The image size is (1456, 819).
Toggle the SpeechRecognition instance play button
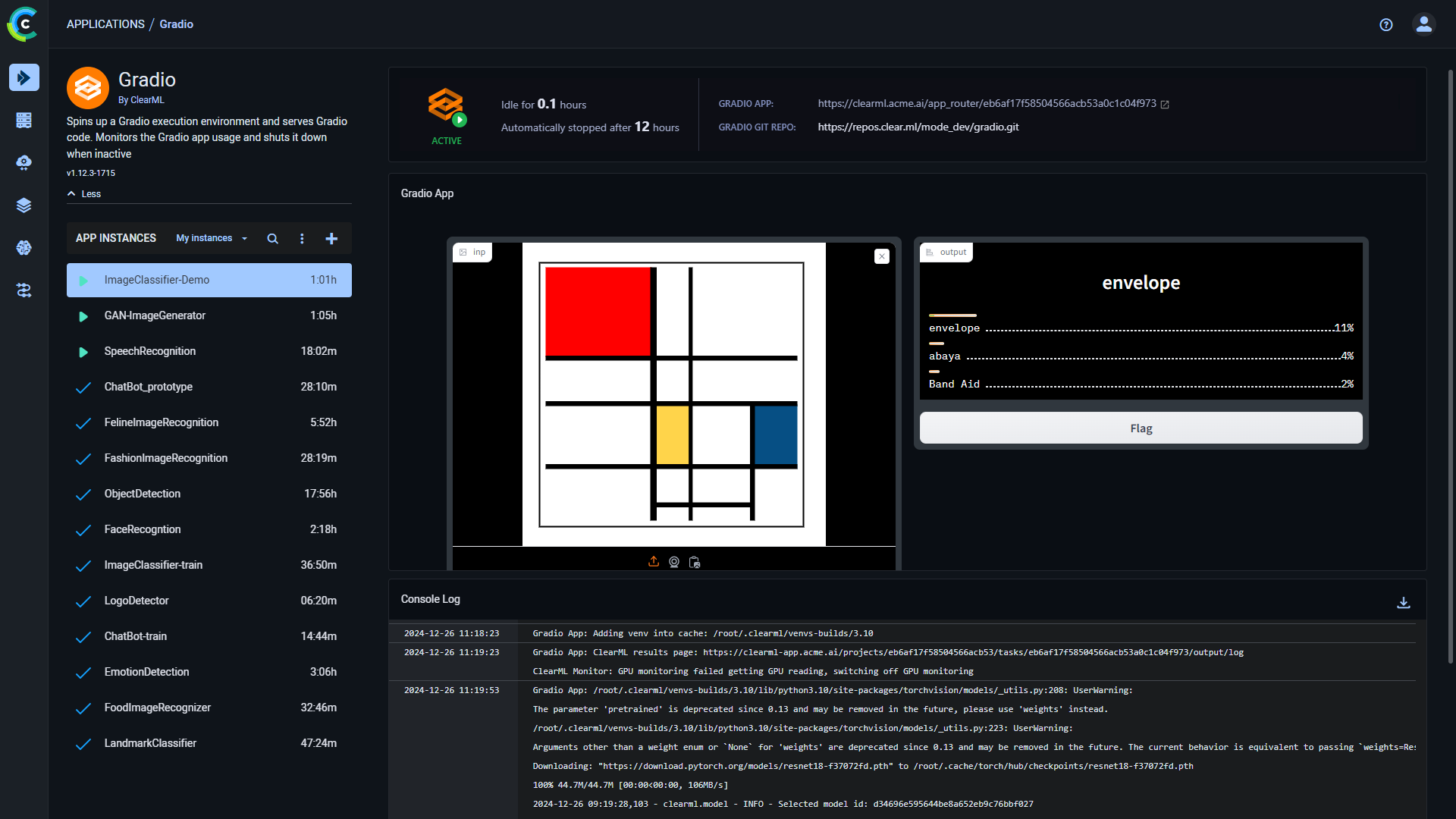[x=84, y=351]
